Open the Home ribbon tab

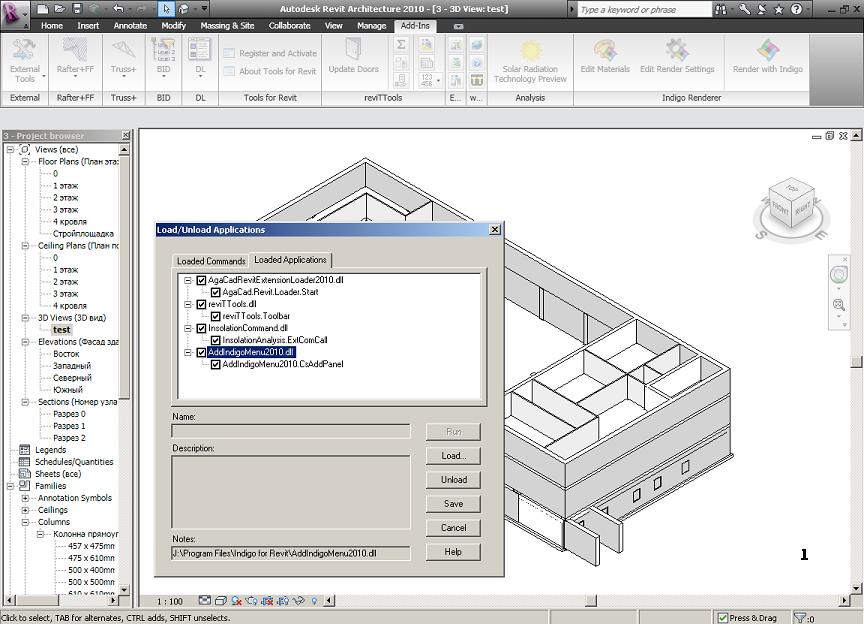tap(52, 26)
